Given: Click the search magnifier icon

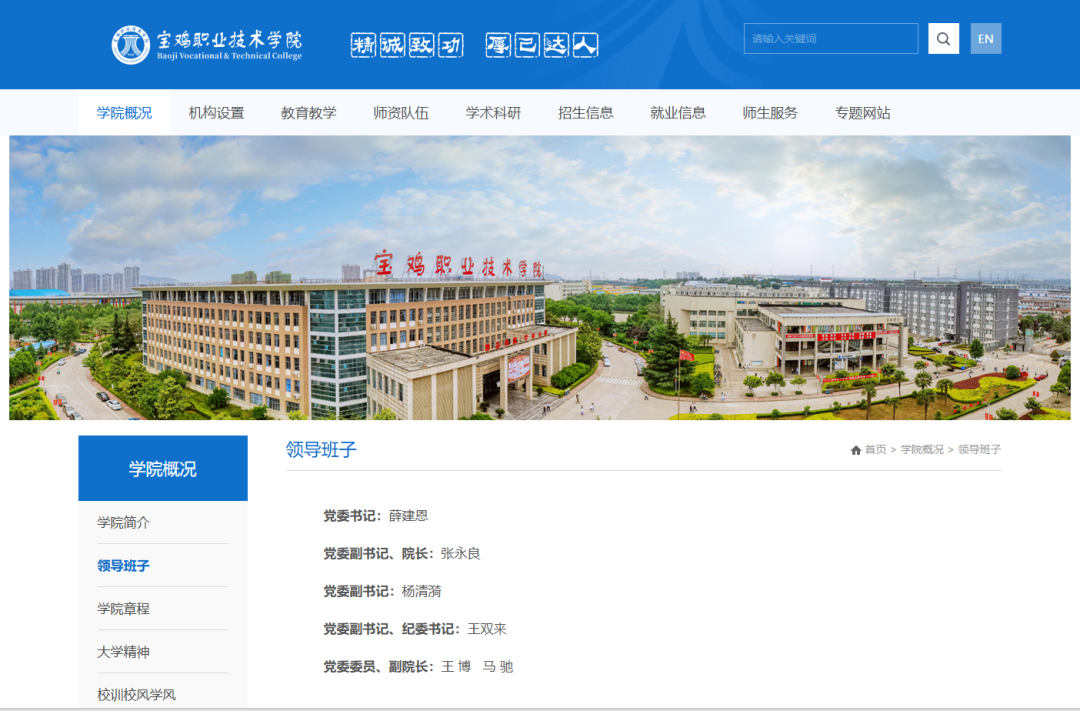Looking at the screenshot, I should (x=942, y=38).
